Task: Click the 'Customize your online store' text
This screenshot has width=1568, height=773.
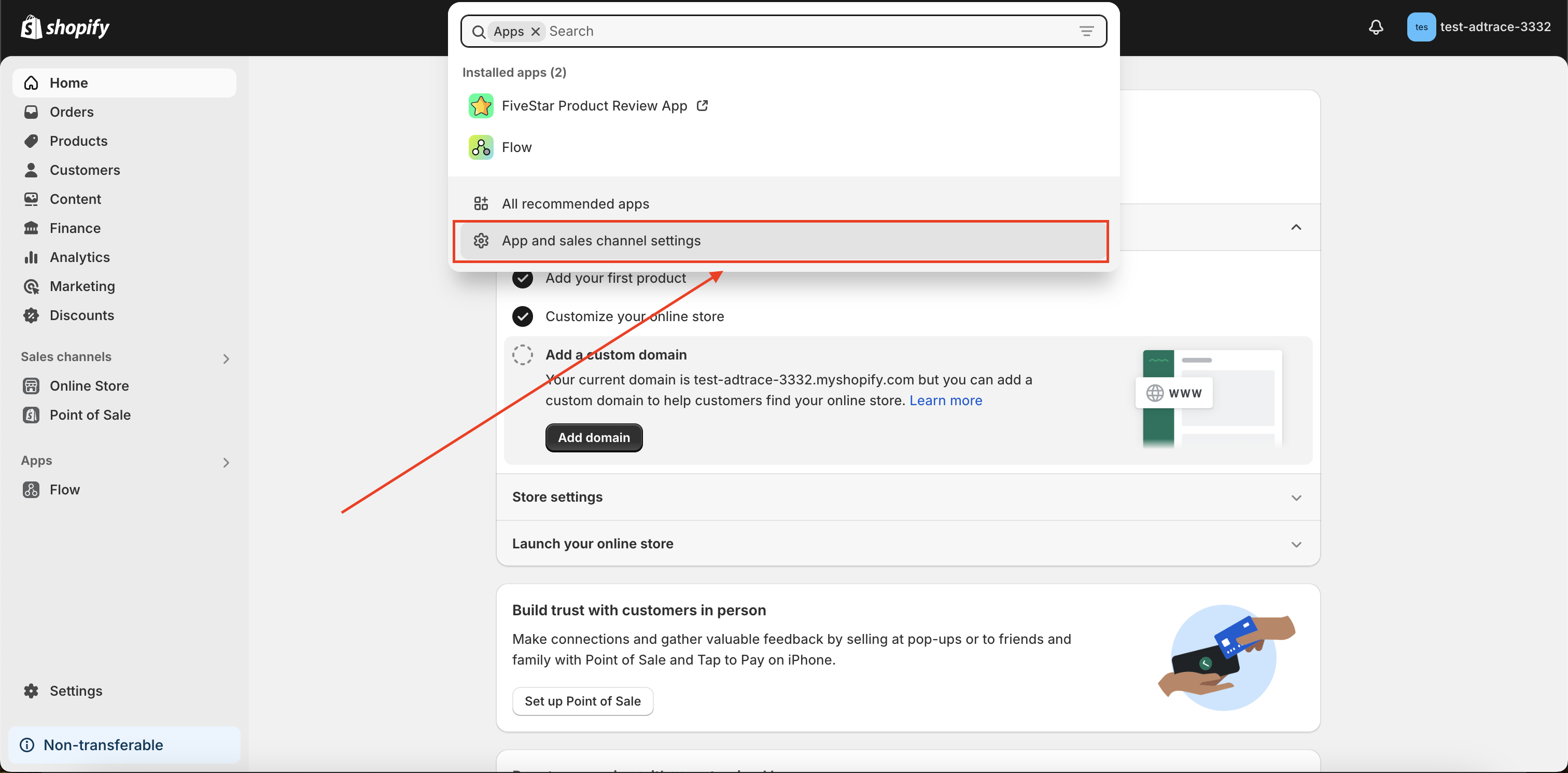Action: click(x=634, y=316)
